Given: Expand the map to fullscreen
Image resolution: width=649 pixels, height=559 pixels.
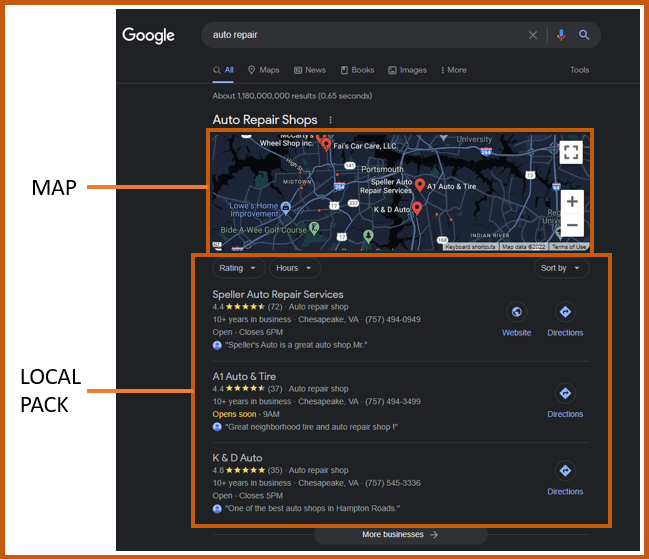Looking at the screenshot, I should [x=571, y=152].
